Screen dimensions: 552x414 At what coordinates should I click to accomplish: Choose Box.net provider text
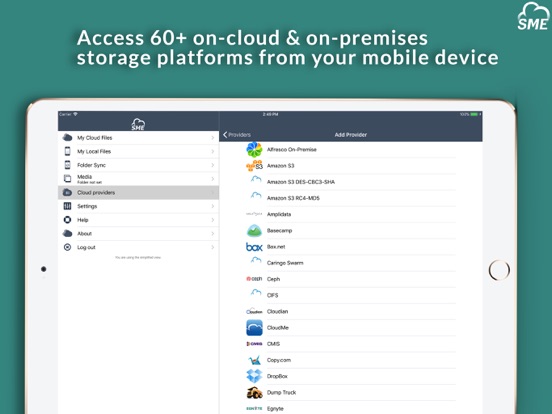pyautogui.click(x=276, y=247)
